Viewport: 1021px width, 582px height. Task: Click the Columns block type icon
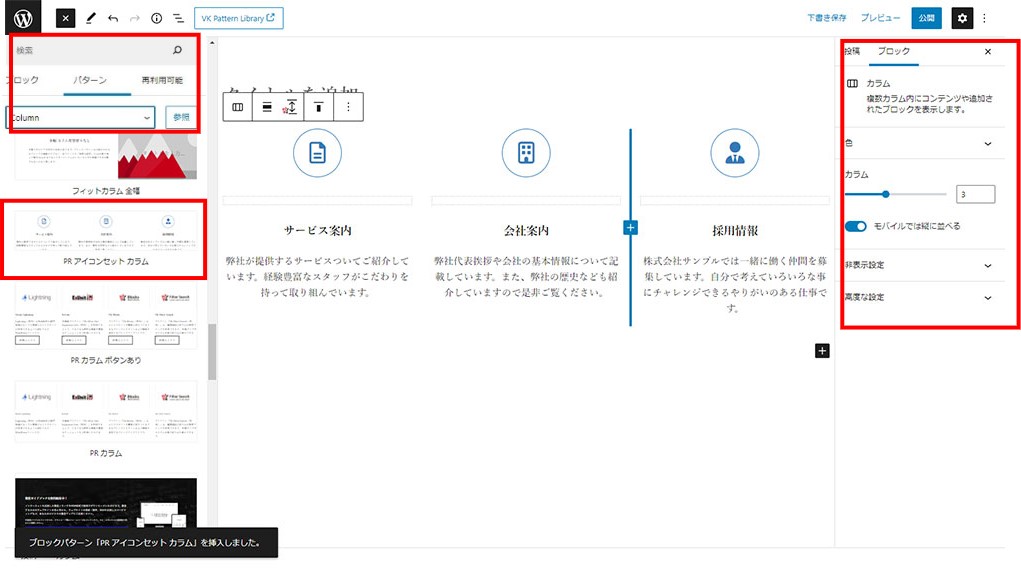click(x=238, y=107)
